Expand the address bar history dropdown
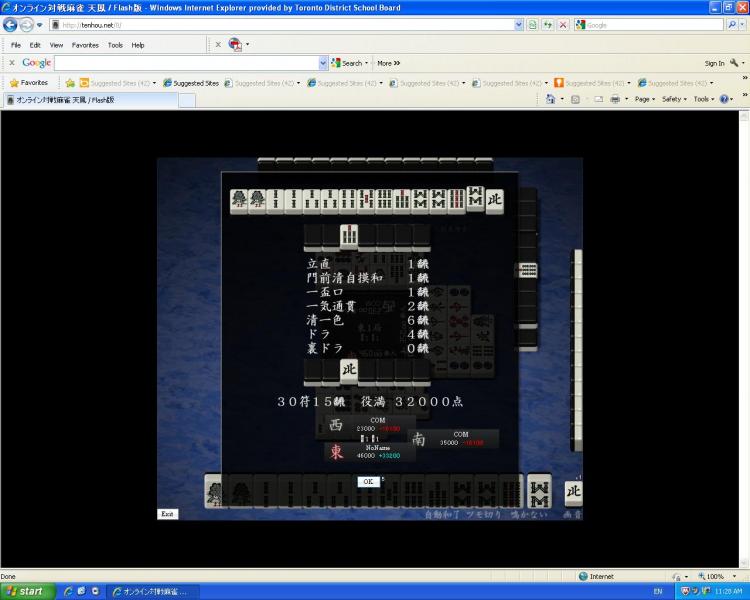The image size is (750, 600). tap(519, 25)
